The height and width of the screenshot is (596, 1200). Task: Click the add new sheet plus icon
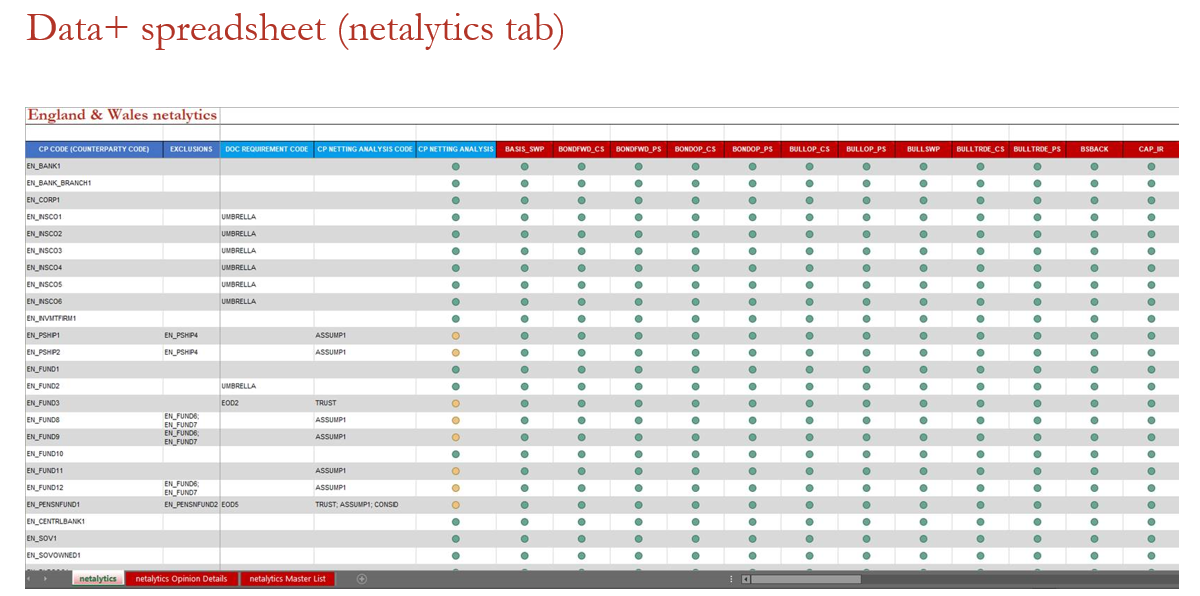[362, 579]
